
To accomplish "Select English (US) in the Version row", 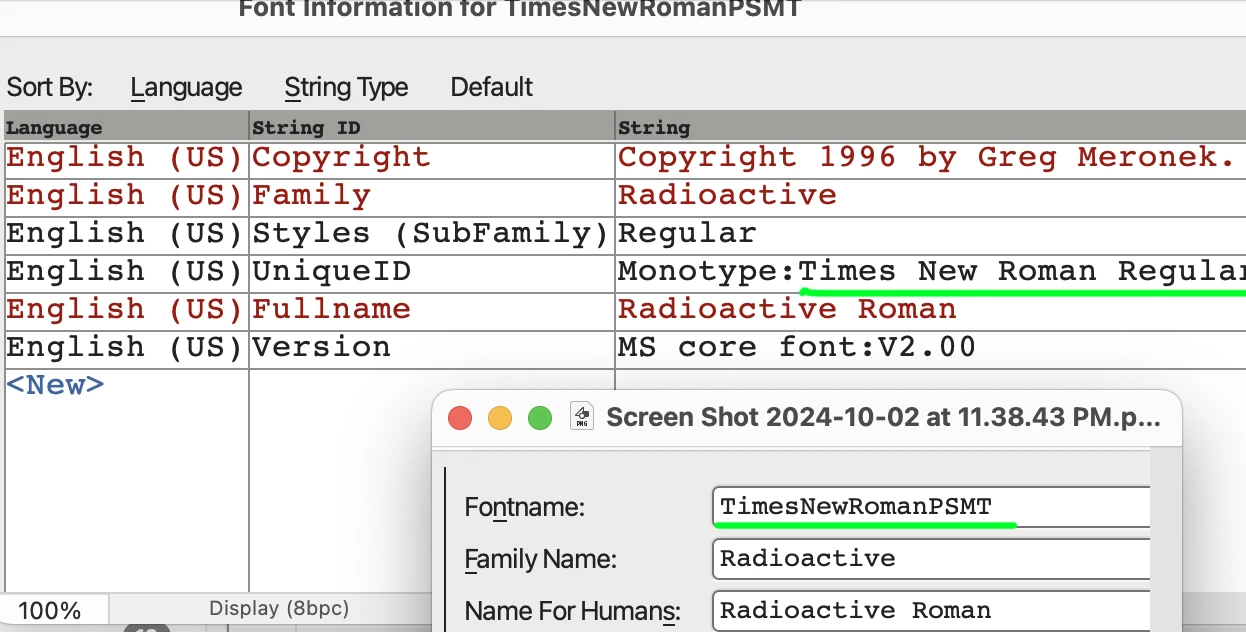I will tap(126, 347).
